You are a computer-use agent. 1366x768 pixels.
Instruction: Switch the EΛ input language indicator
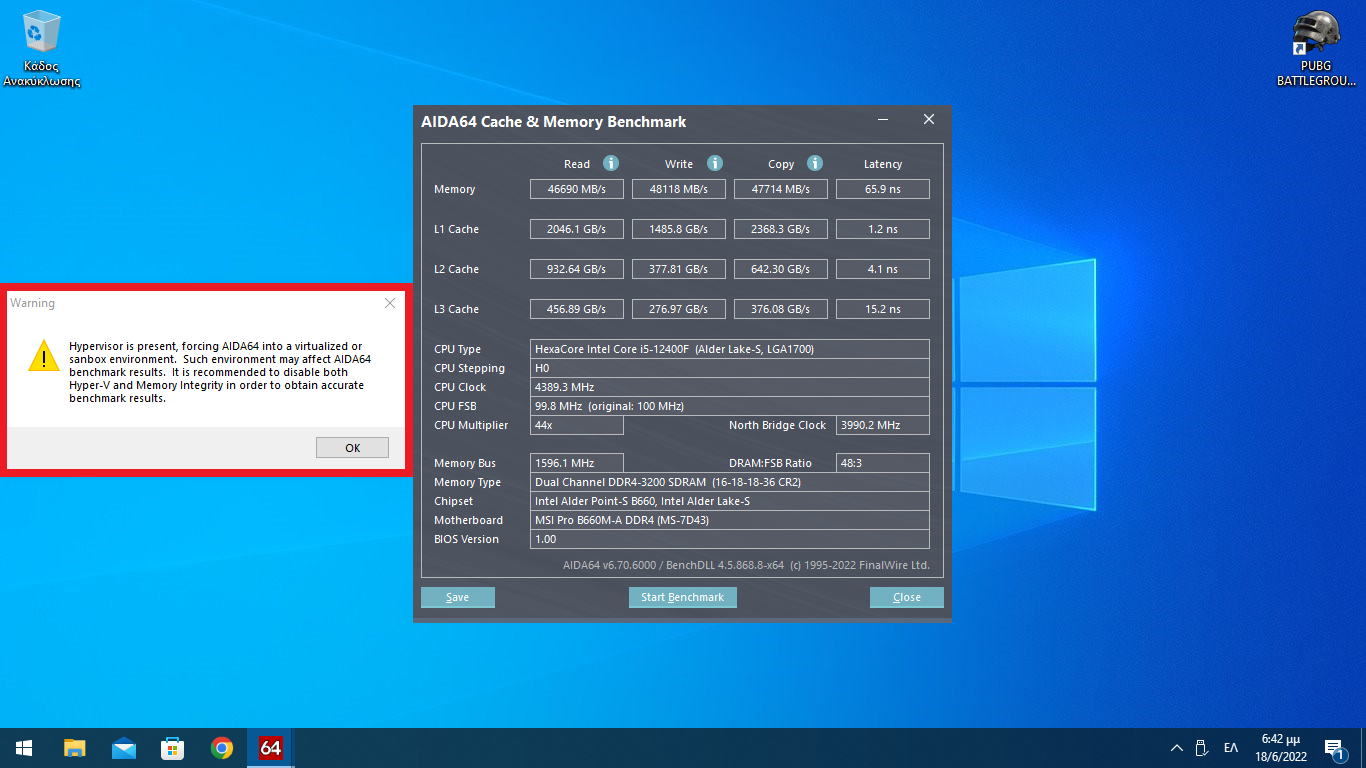[x=1231, y=748]
